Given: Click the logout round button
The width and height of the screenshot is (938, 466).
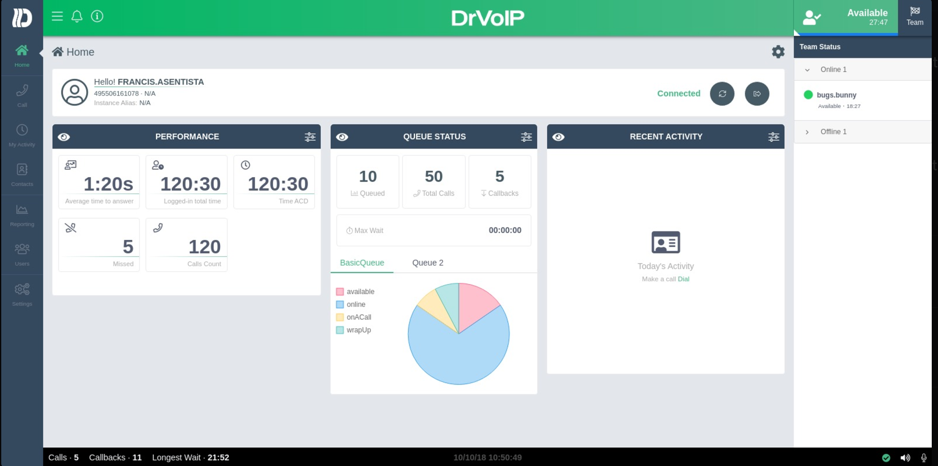Looking at the screenshot, I should (757, 93).
